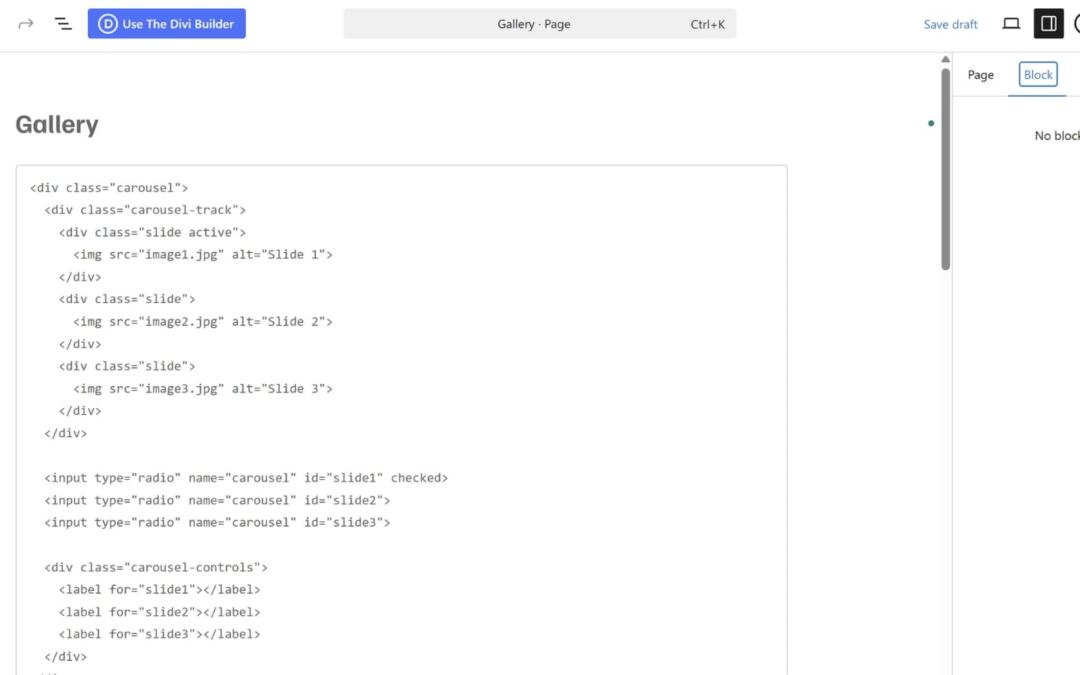Click the partially visible icon right of Settings
The height and width of the screenshot is (675, 1080).
(1075, 24)
